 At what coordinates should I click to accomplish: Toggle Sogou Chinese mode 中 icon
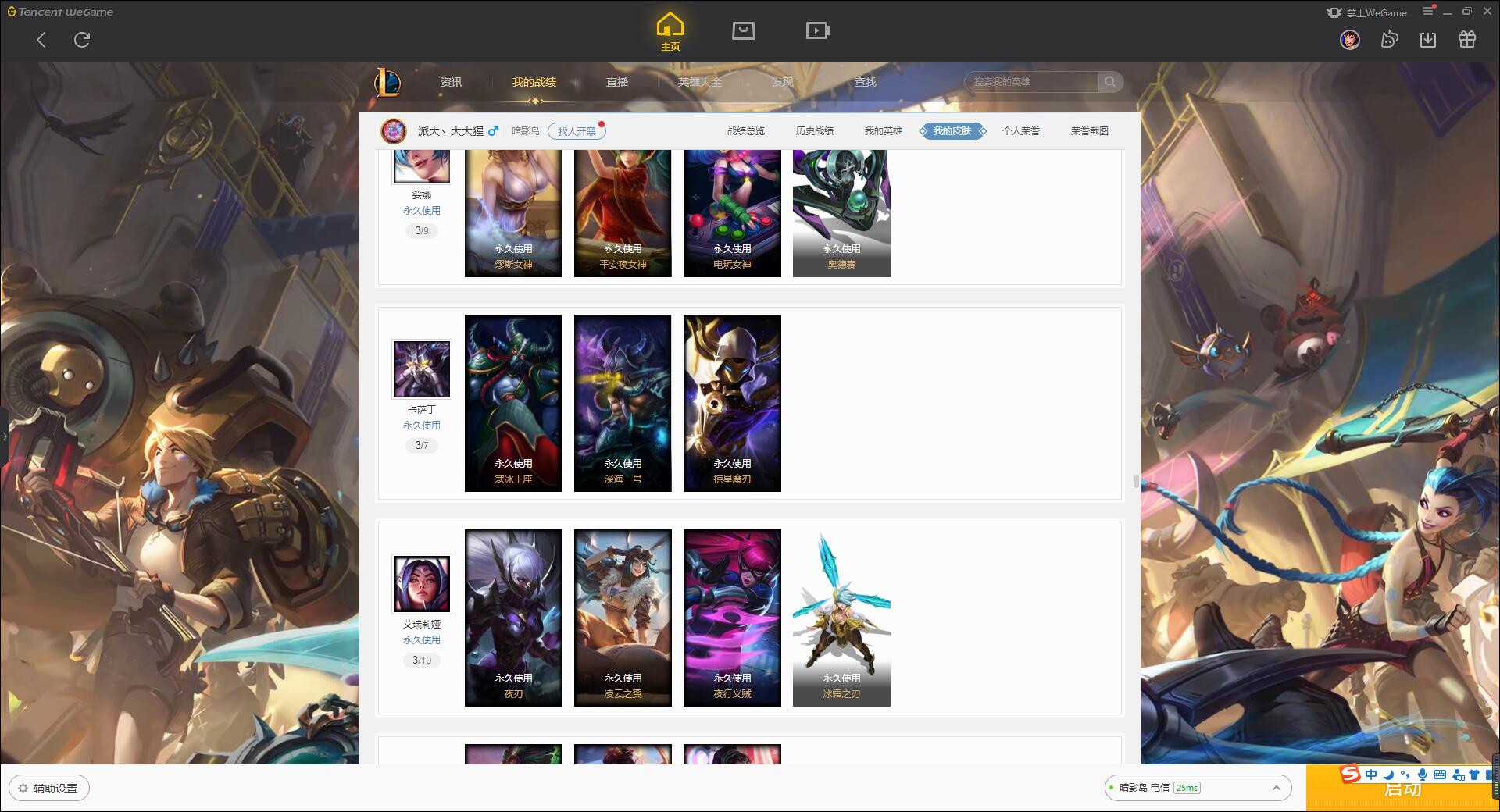coord(1371,775)
